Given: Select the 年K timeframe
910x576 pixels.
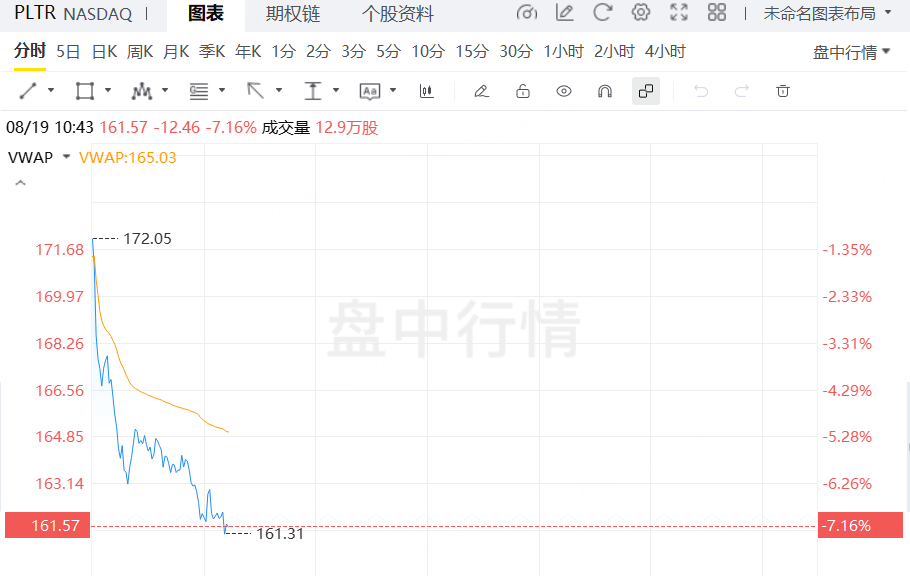Looking at the screenshot, I should pyautogui.click(x=248, y=52).
